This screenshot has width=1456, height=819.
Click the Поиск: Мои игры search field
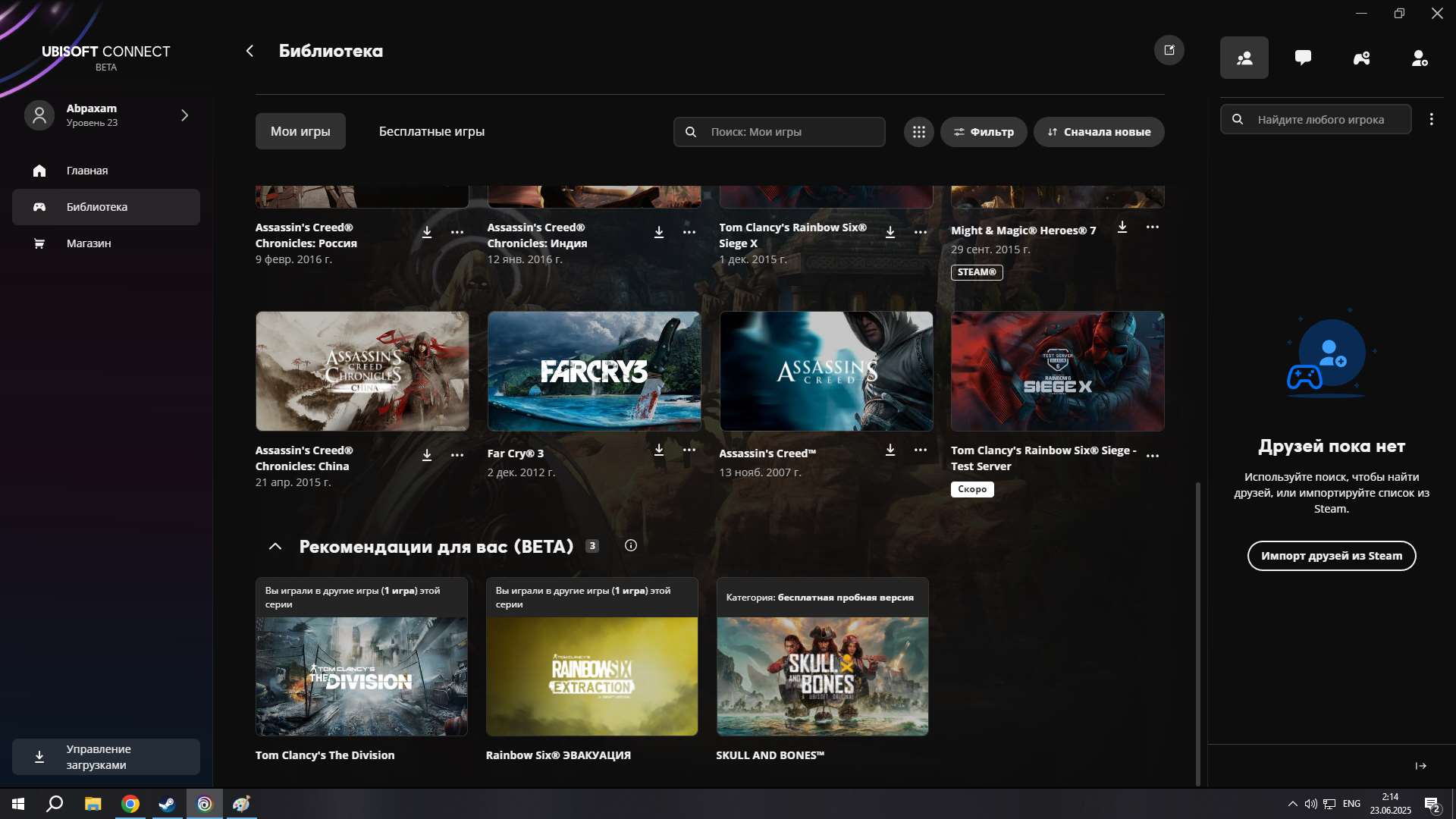coord(779,131)
